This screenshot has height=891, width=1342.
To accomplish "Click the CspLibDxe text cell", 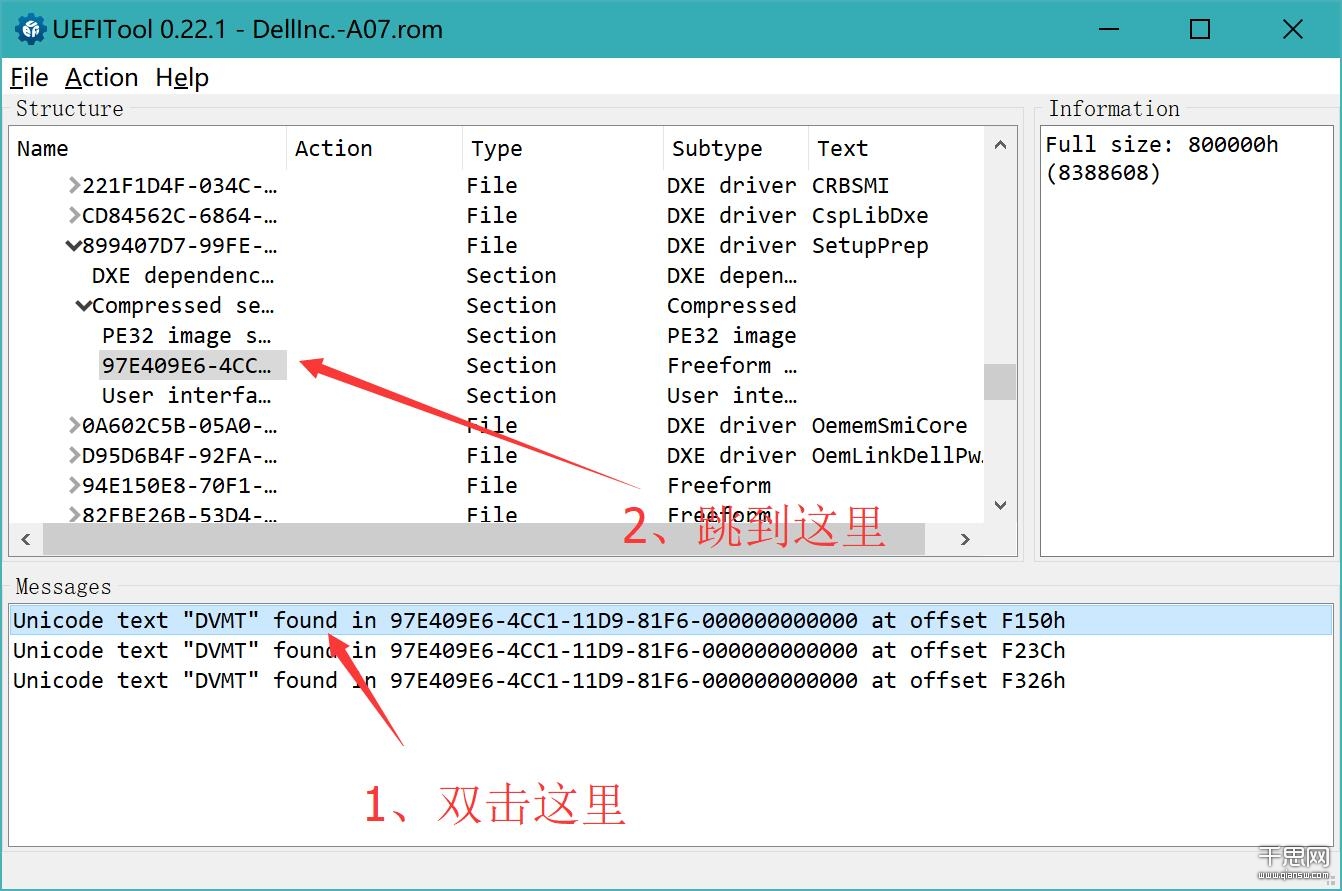I will (870, 215).
